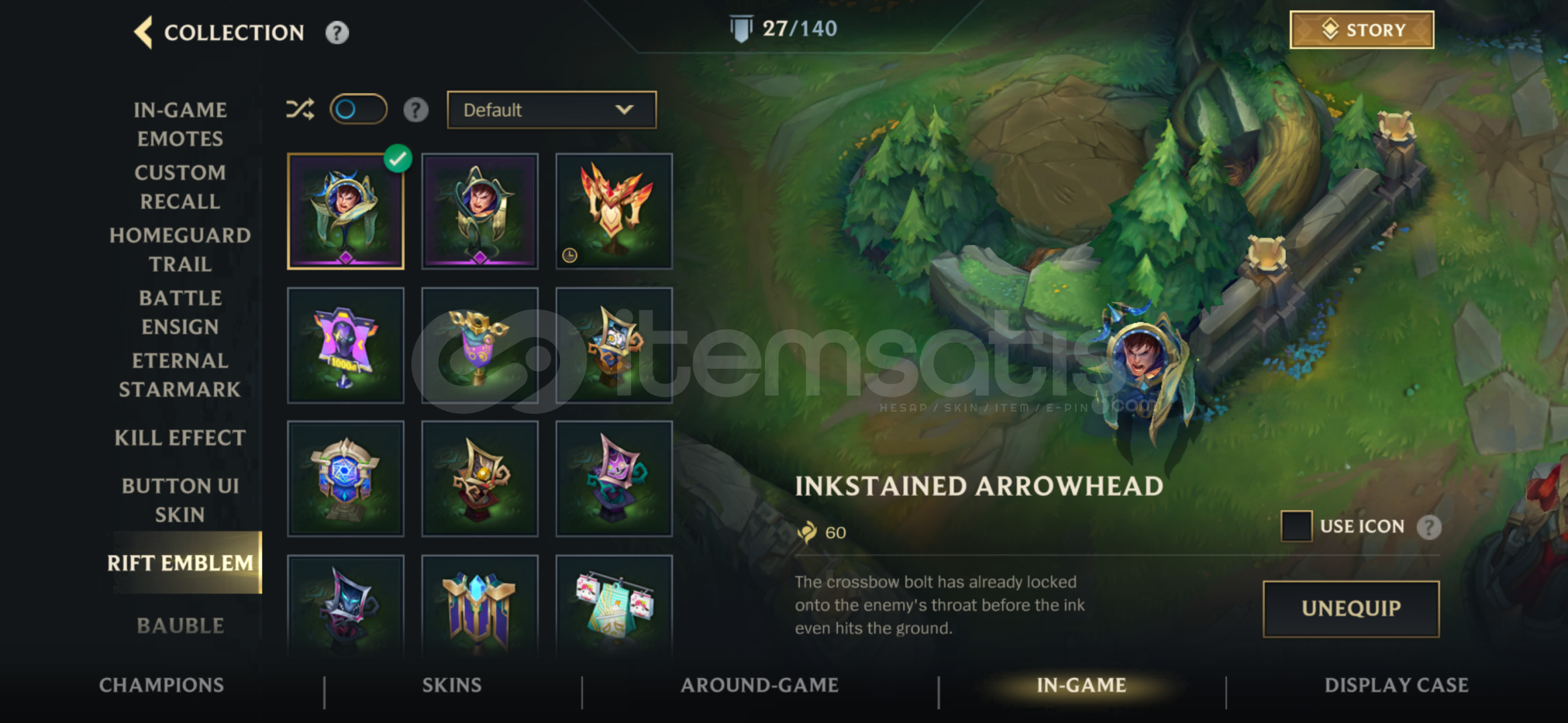Open help icon next to shuffle toggle
The width and height of the screenshot is (1568, 723).
click(415, 110)
